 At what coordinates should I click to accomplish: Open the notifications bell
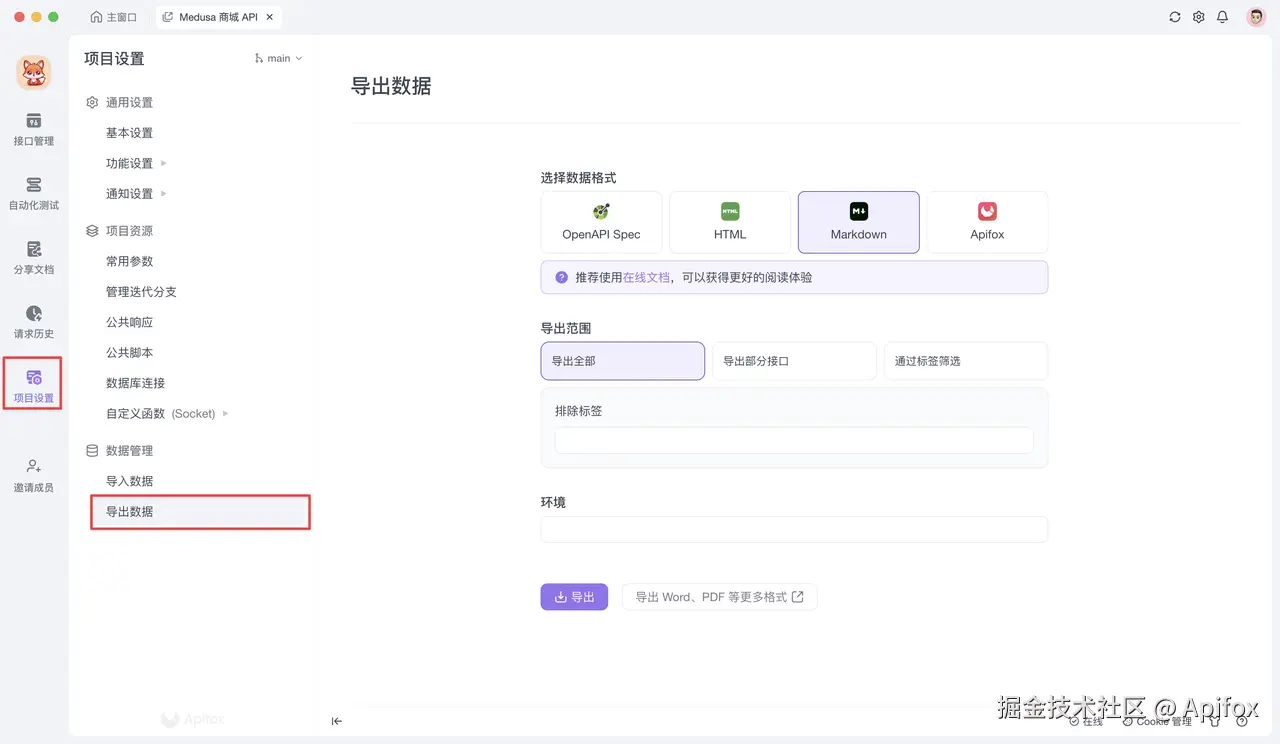pos(1222,17)
